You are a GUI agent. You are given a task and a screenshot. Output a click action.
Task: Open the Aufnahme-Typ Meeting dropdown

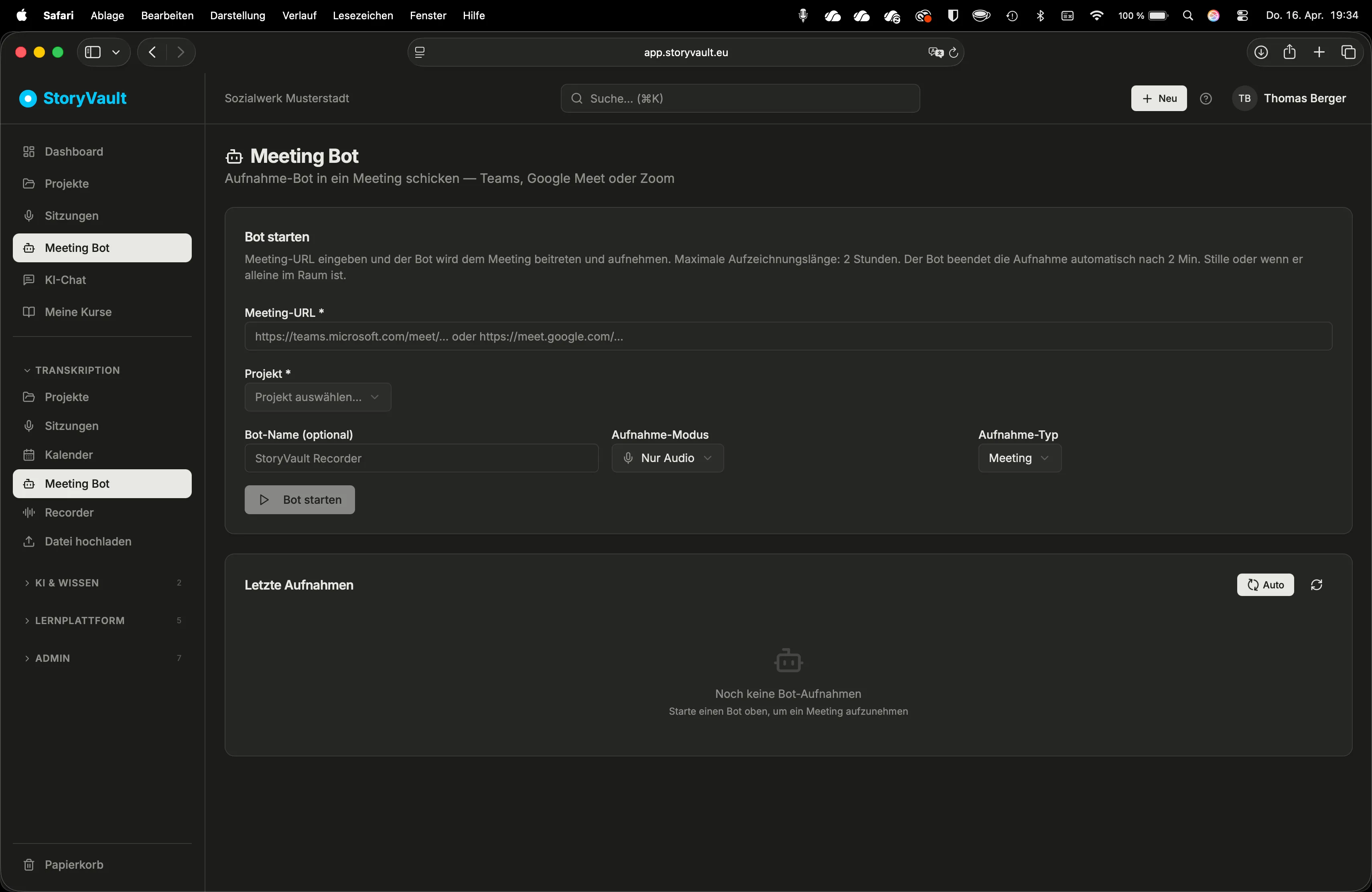pos(1019,458)
